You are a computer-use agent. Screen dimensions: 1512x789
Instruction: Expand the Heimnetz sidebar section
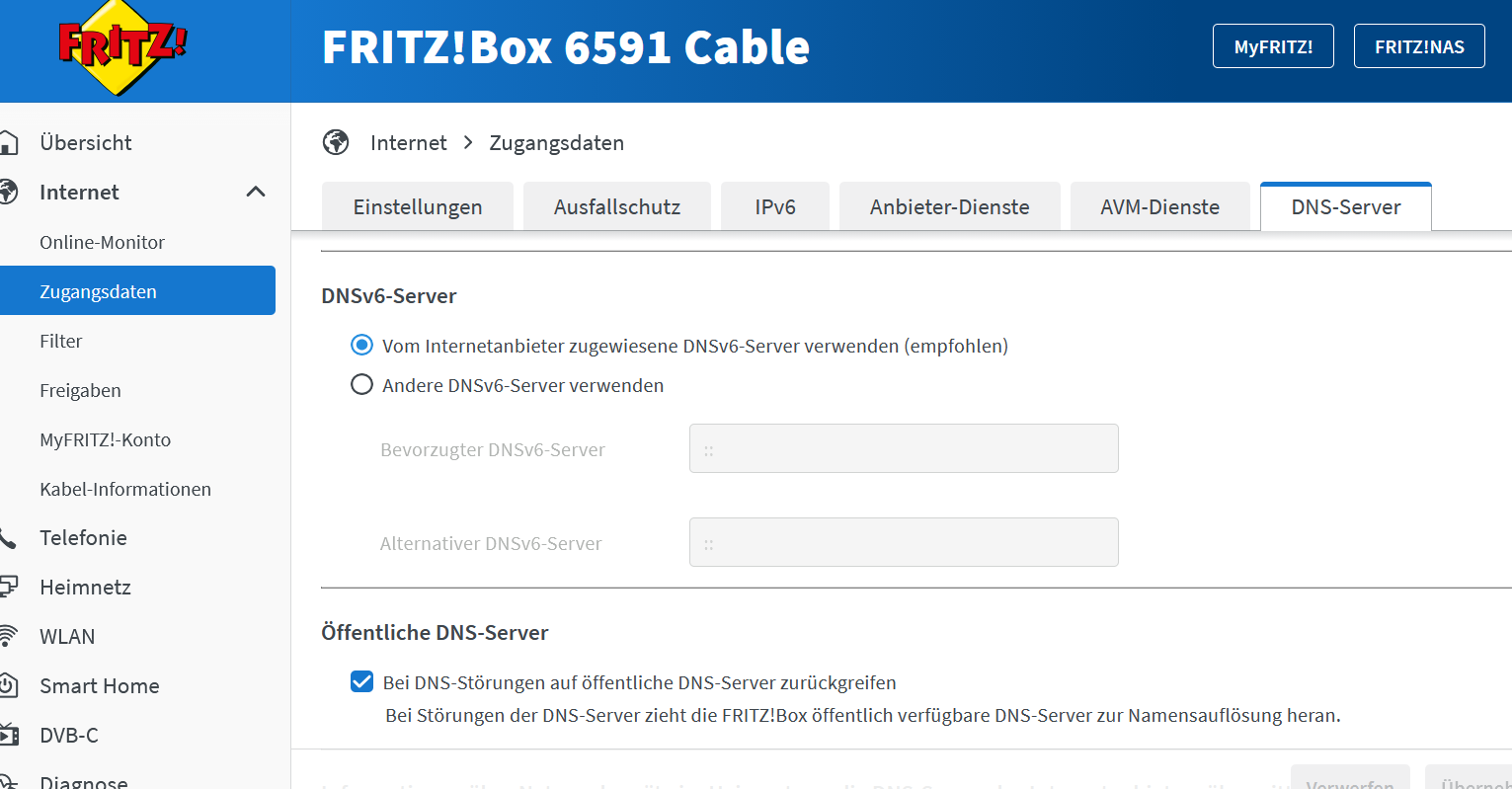pos(86,587)
